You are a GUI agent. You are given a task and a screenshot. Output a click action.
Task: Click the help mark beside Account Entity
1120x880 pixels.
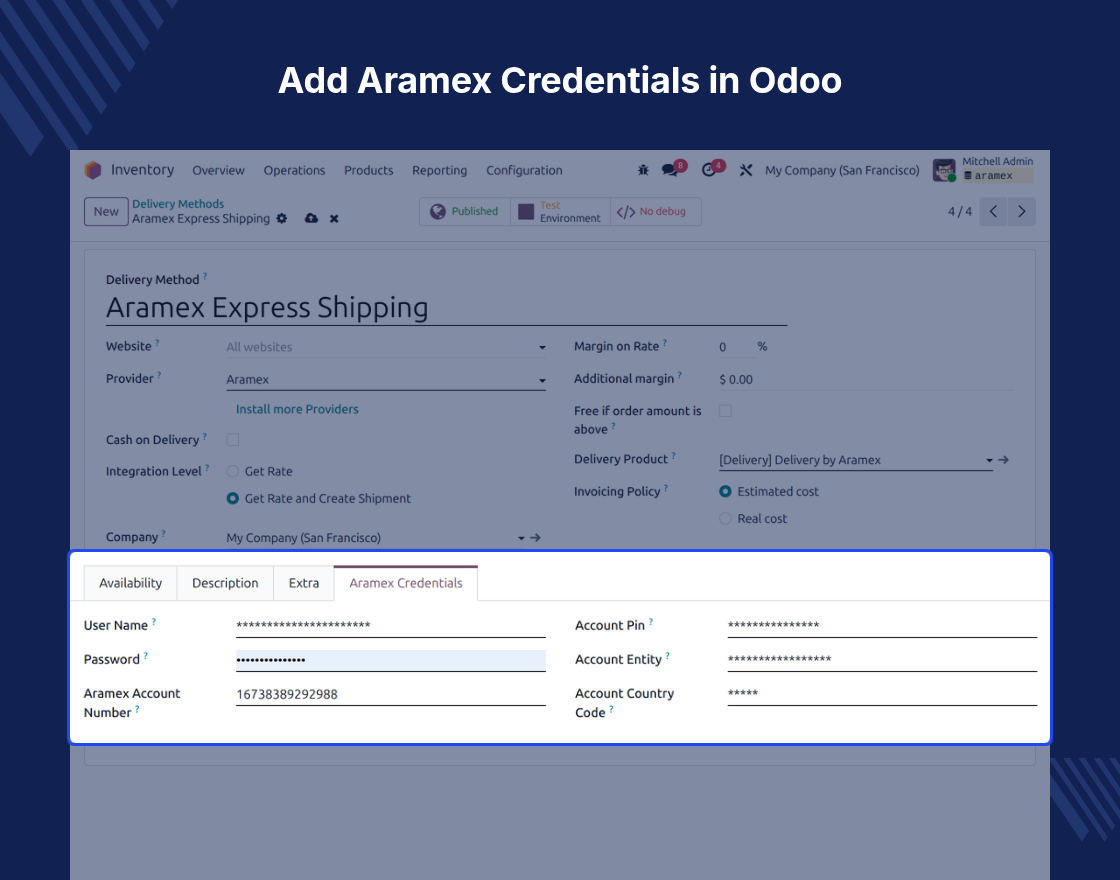tap(668, 655)
